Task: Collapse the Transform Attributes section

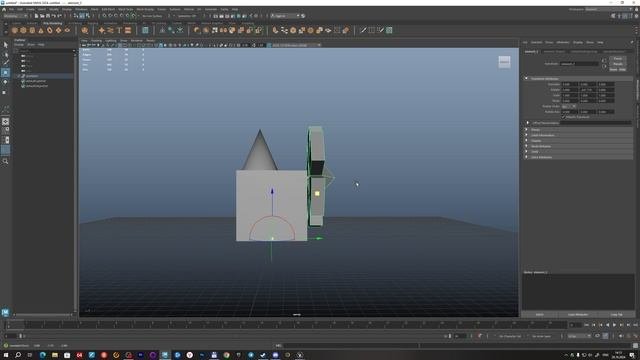Action: point(526,78)
